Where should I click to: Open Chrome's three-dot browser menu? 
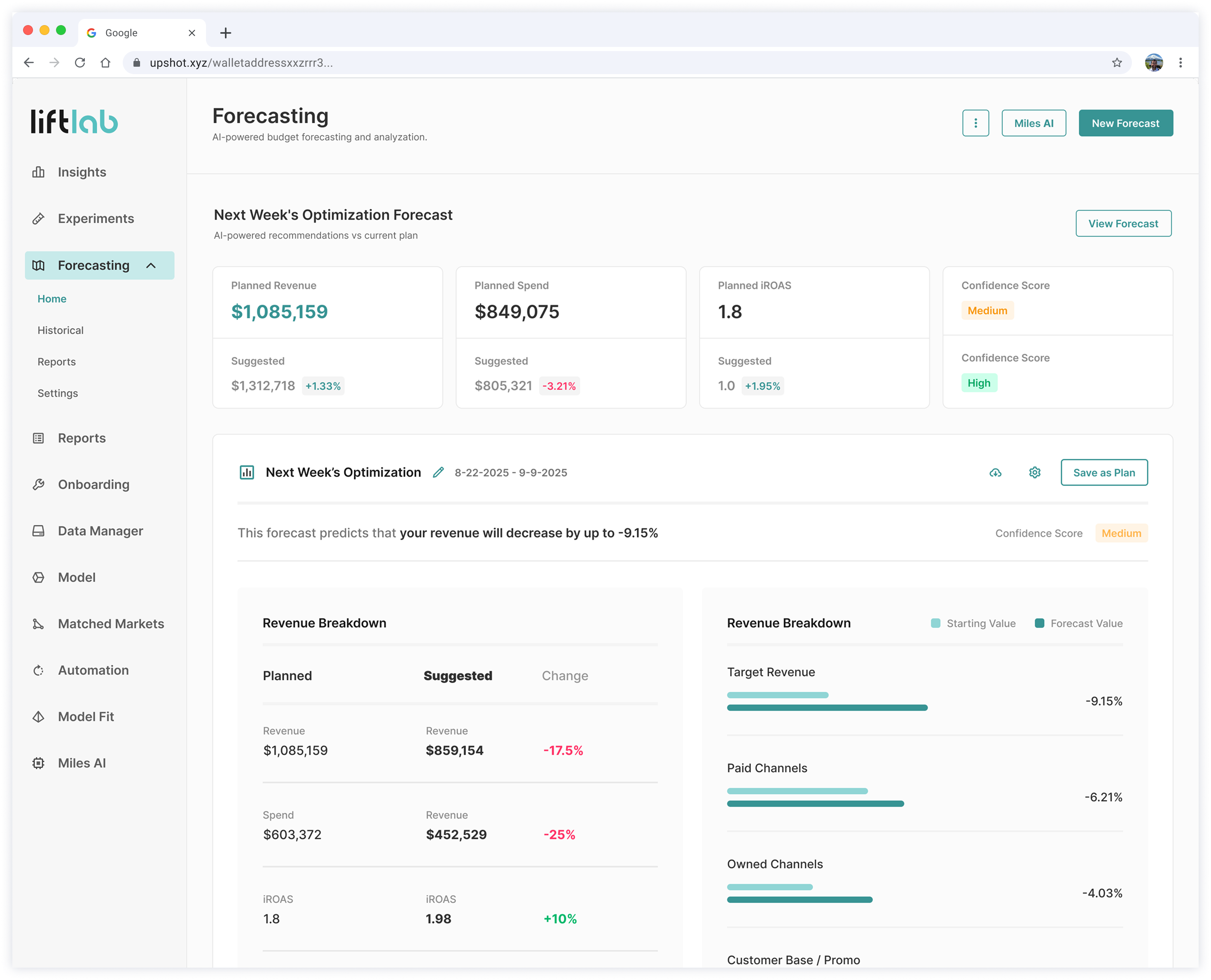(1180, 63)
